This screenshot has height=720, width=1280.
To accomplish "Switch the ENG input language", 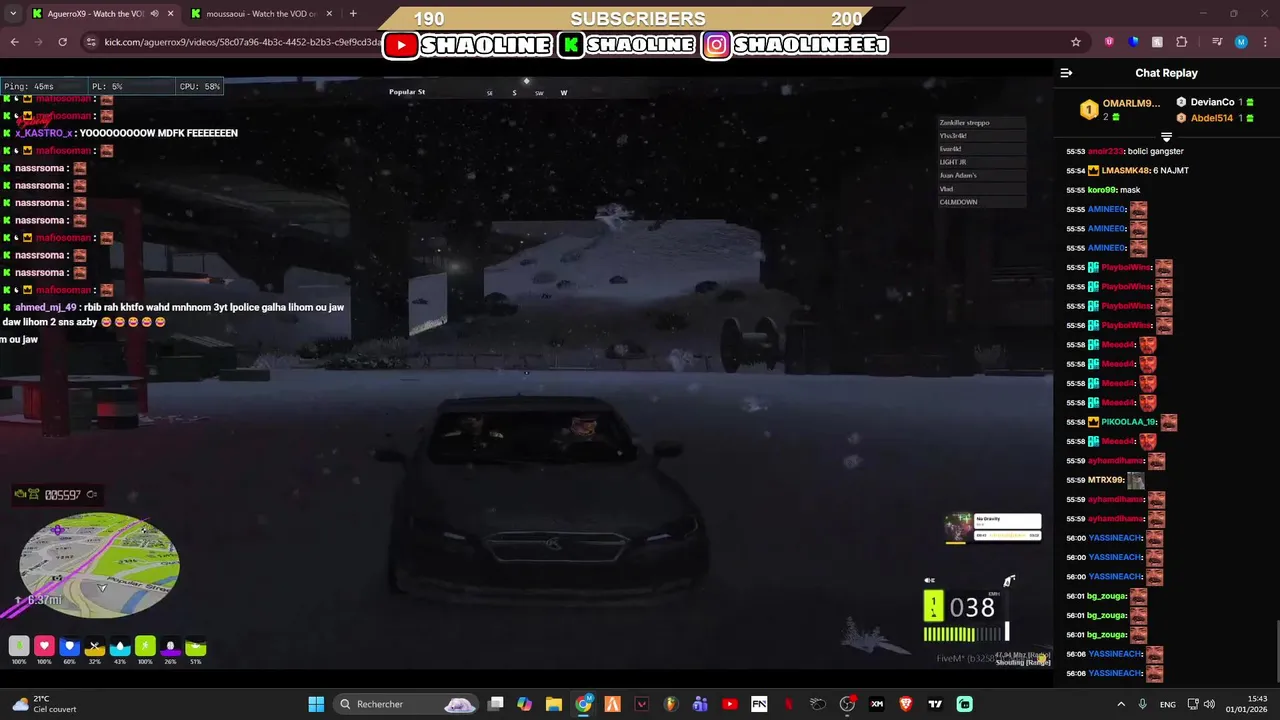I will pyautogui.click(x=1167, y=704).
